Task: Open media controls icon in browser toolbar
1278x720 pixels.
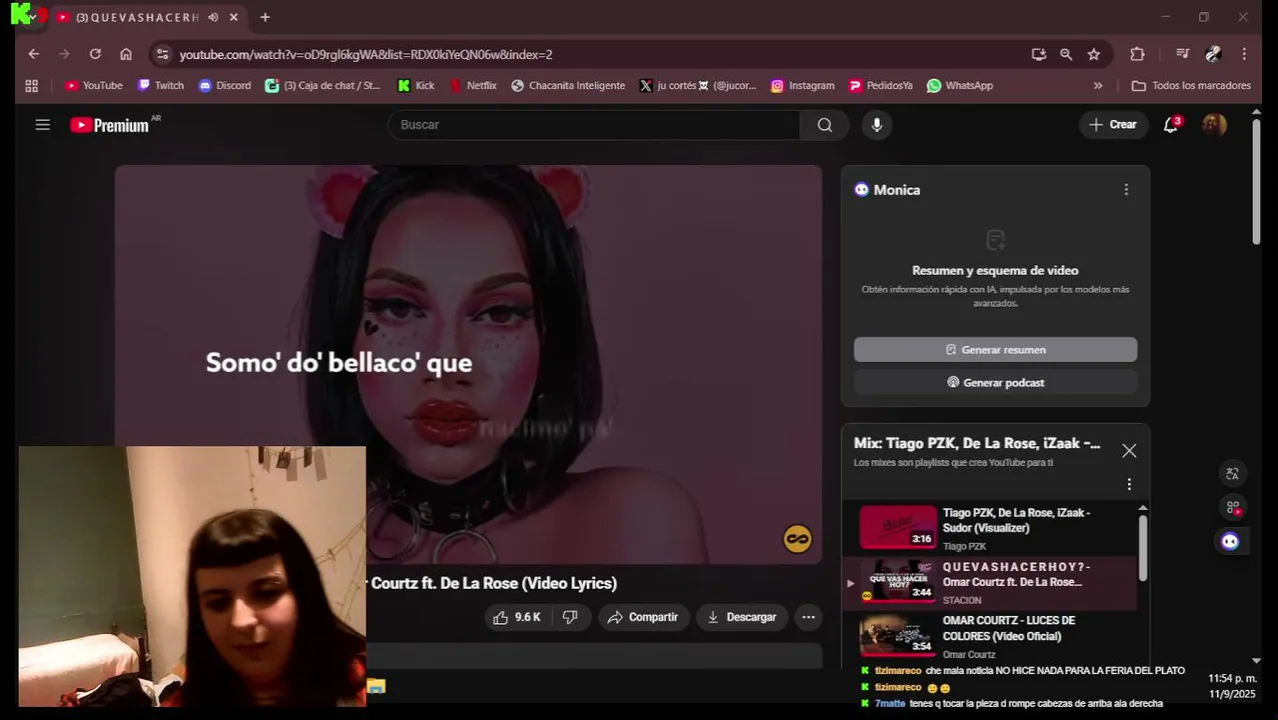Action: click(1183, 54)
